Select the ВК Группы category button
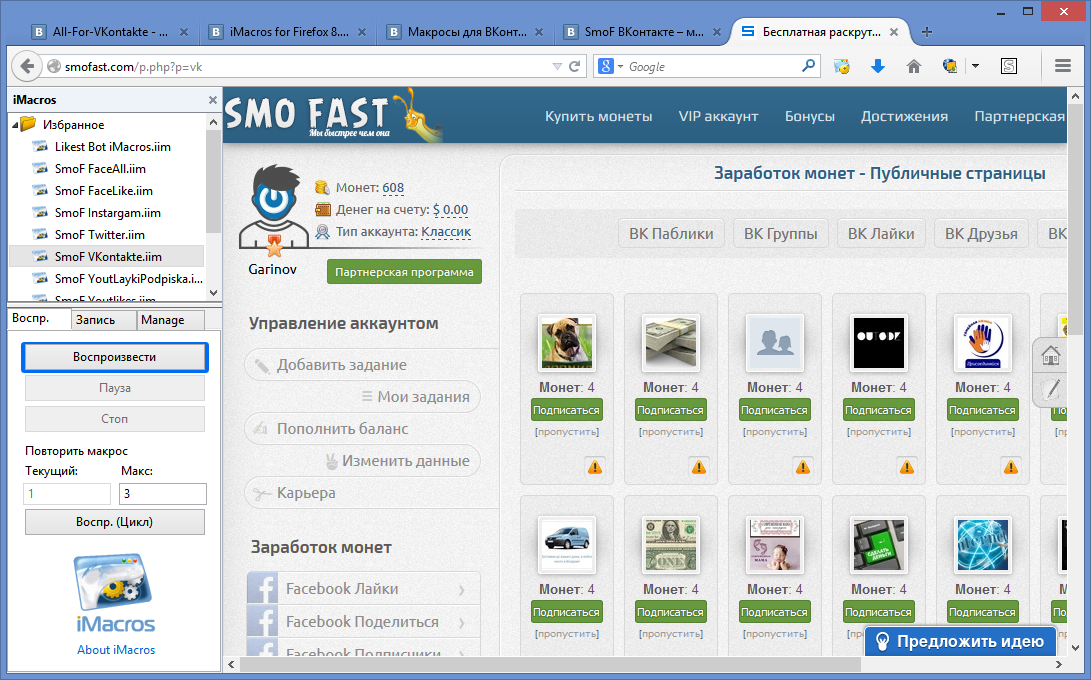 pos(781,234)
